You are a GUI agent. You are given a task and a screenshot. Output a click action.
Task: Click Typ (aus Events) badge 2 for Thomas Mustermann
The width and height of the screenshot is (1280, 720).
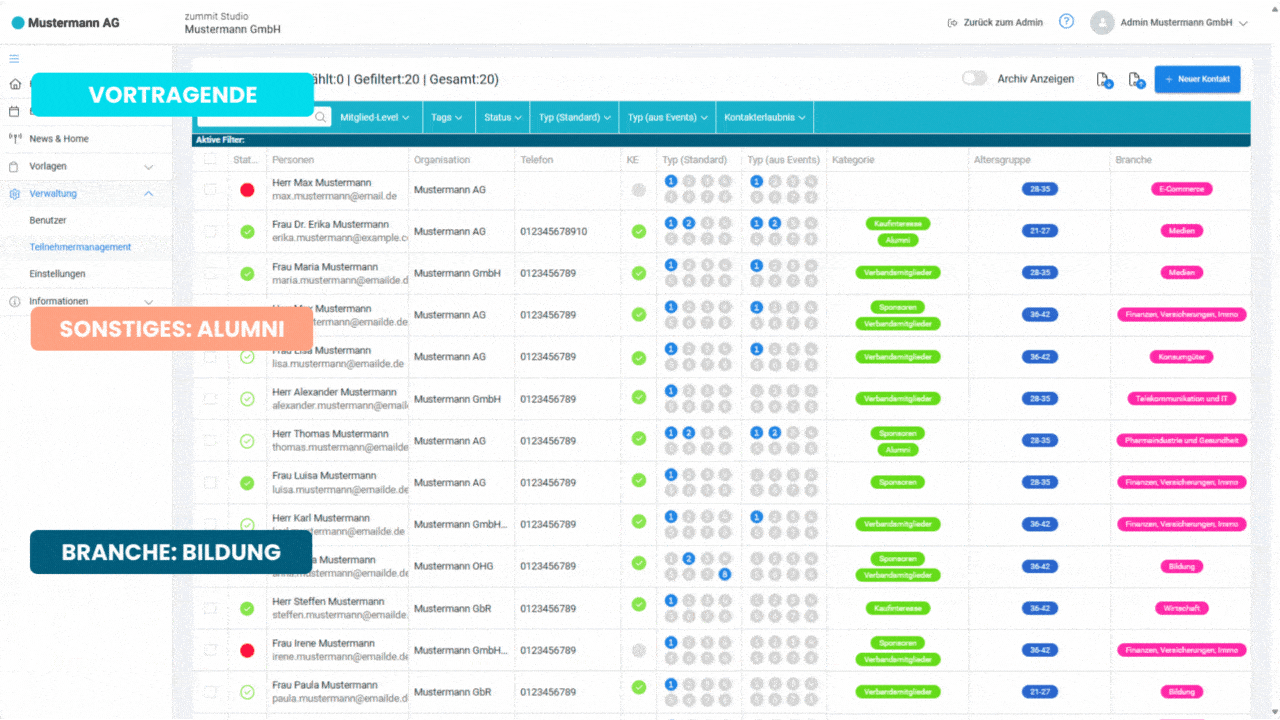click(775, 433)
